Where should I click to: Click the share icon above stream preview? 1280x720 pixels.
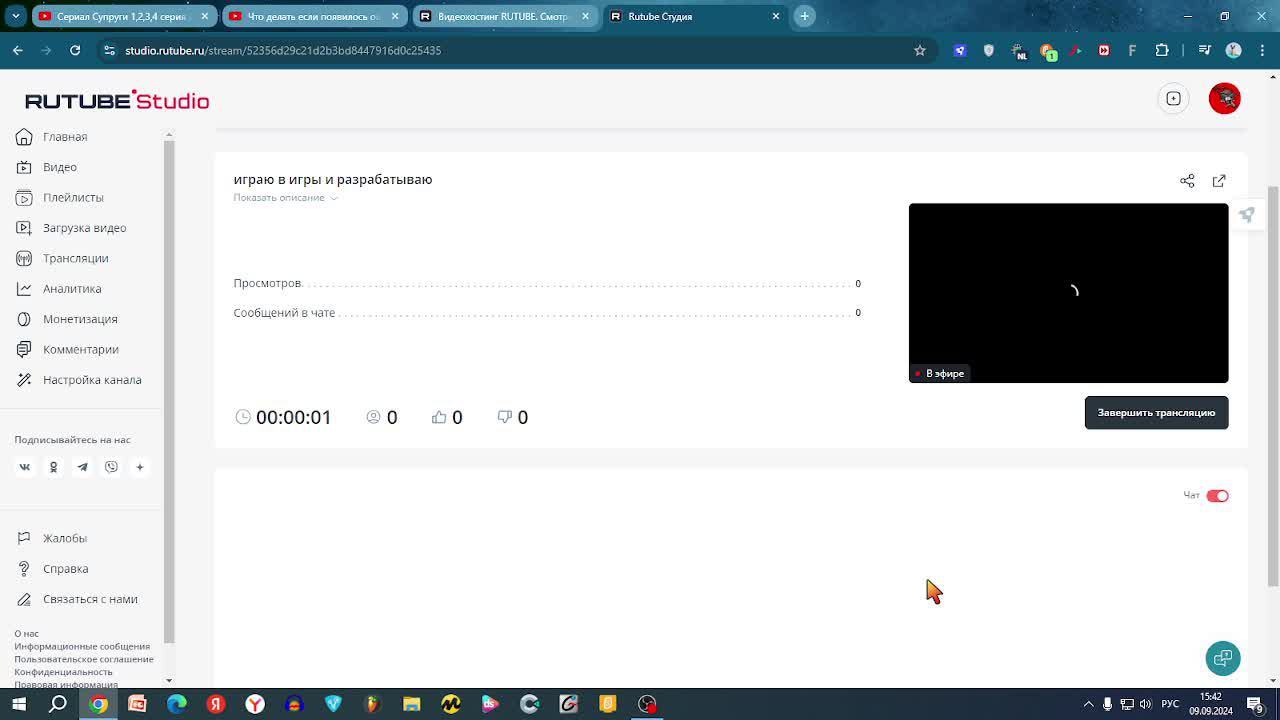[1187, 181]
